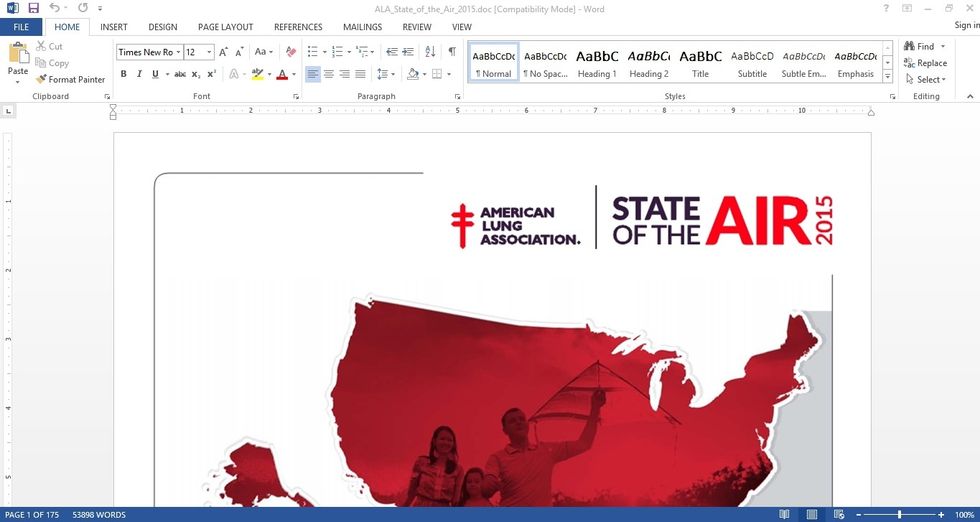980x522 pixels.
Task: Click the Redo icon in title bar
Action: pos(83,8)
